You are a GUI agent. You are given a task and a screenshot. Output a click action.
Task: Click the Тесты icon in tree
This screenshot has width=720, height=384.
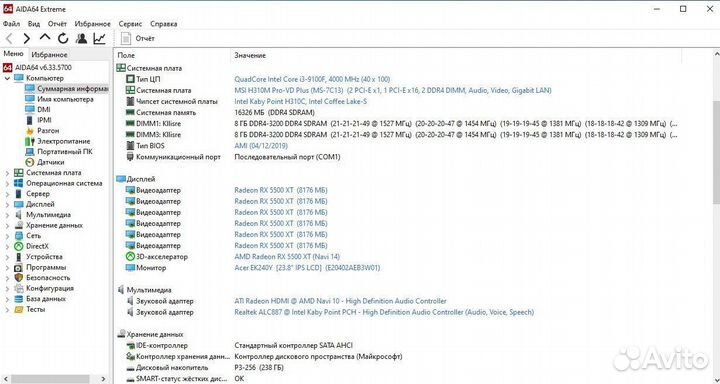[x=19, y=310]
